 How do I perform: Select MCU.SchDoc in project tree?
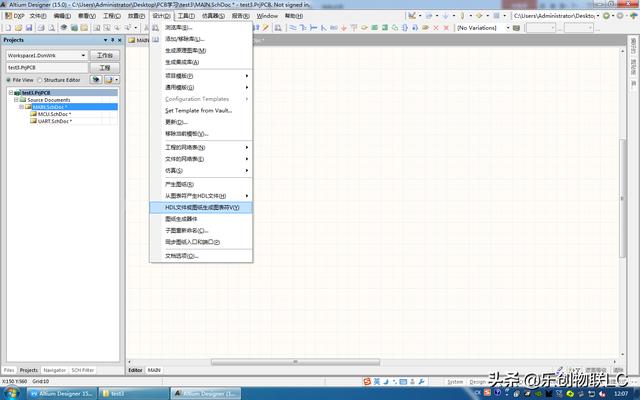click(x=54, y=114)
